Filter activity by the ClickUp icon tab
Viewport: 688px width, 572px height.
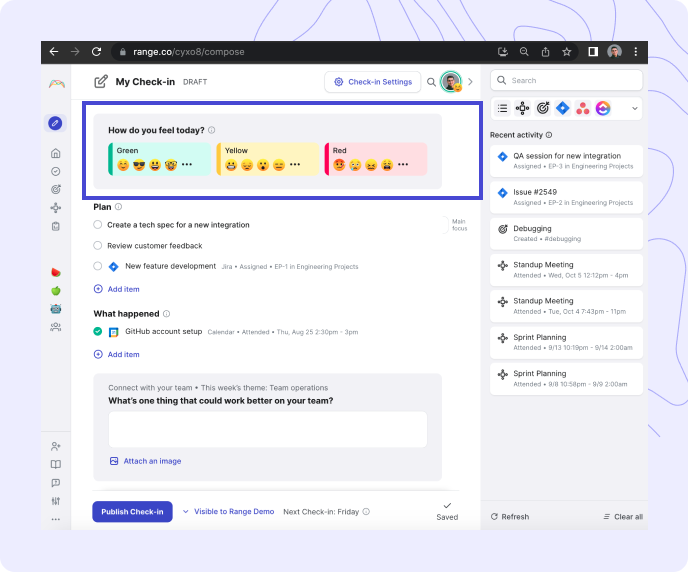[x=603, y=108]
